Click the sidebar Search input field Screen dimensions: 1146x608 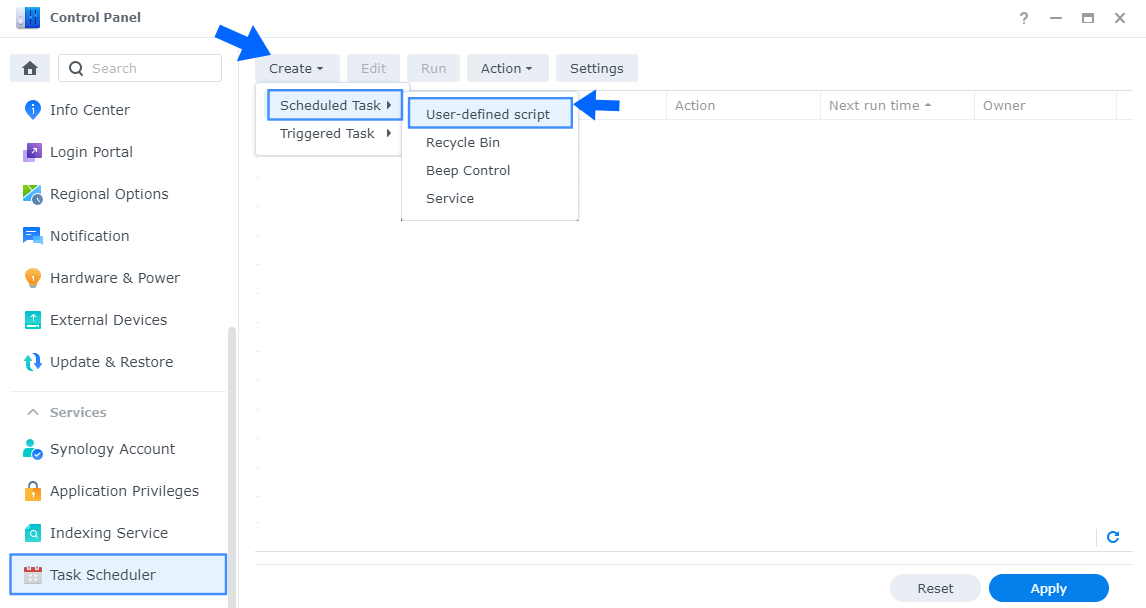pyautogui.click(x=150, y=68)
